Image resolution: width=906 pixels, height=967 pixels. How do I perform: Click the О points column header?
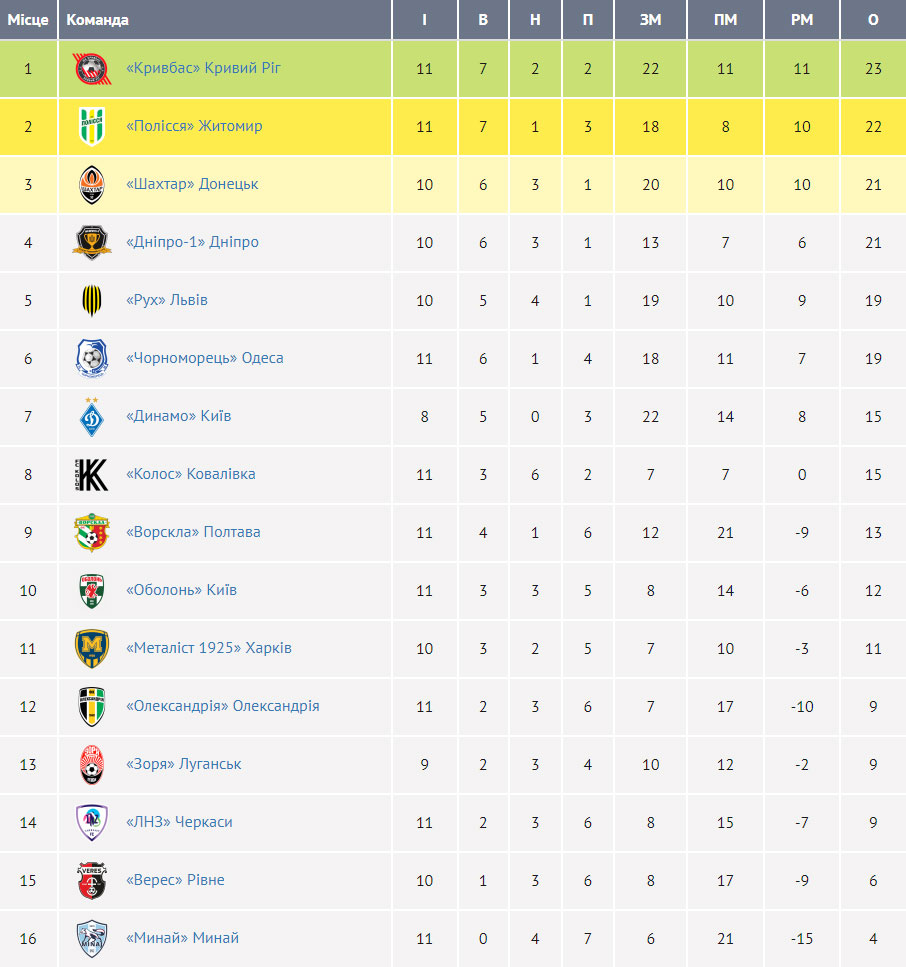[873, 20]
